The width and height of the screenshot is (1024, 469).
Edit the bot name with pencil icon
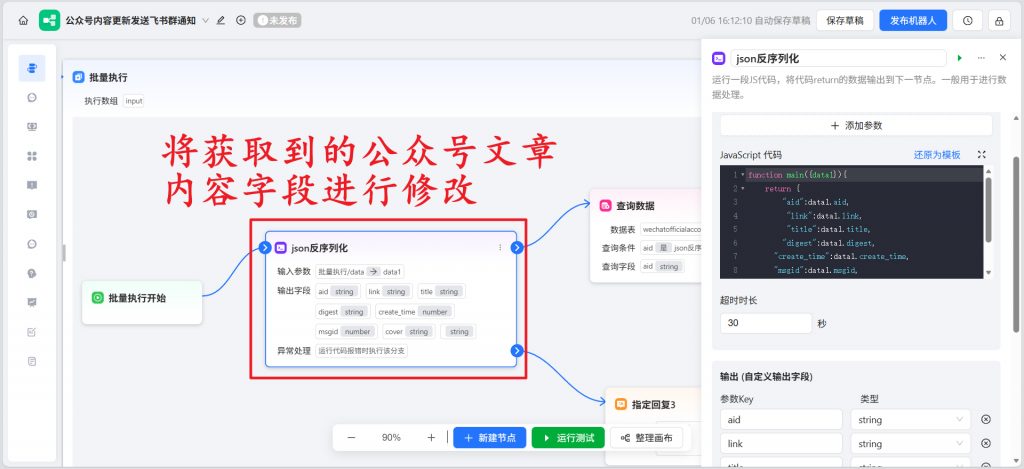tap(221, 20)
